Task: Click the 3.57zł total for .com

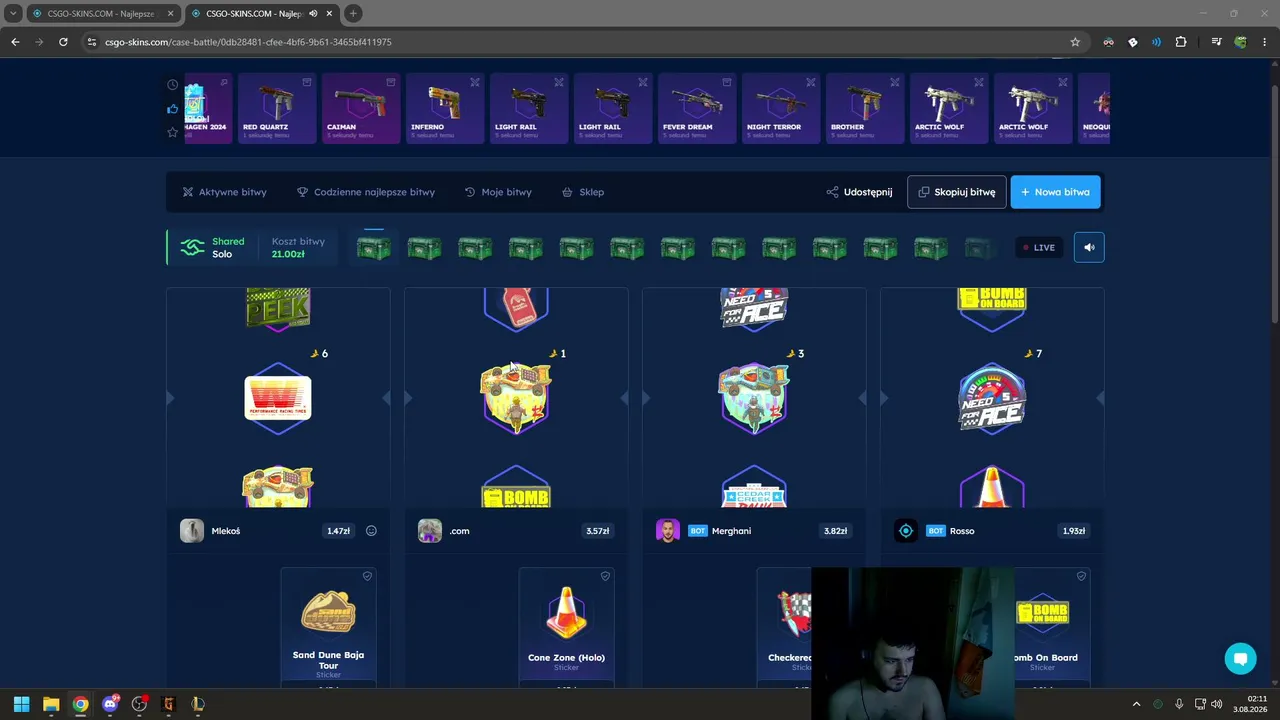Action: [x=597, y=531]
